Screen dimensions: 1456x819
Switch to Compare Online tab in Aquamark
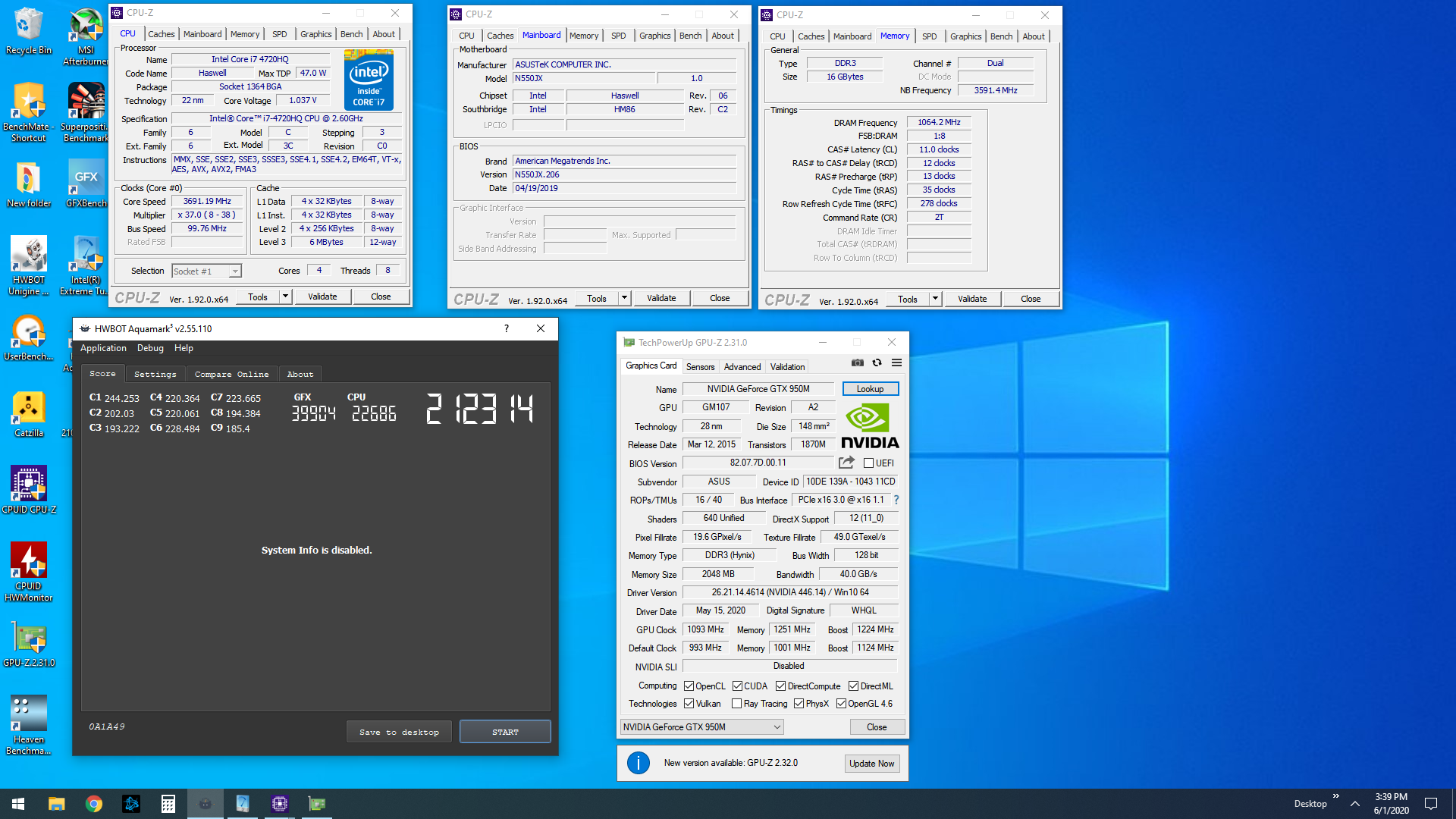pyautogui.click(x=231, y=374)
